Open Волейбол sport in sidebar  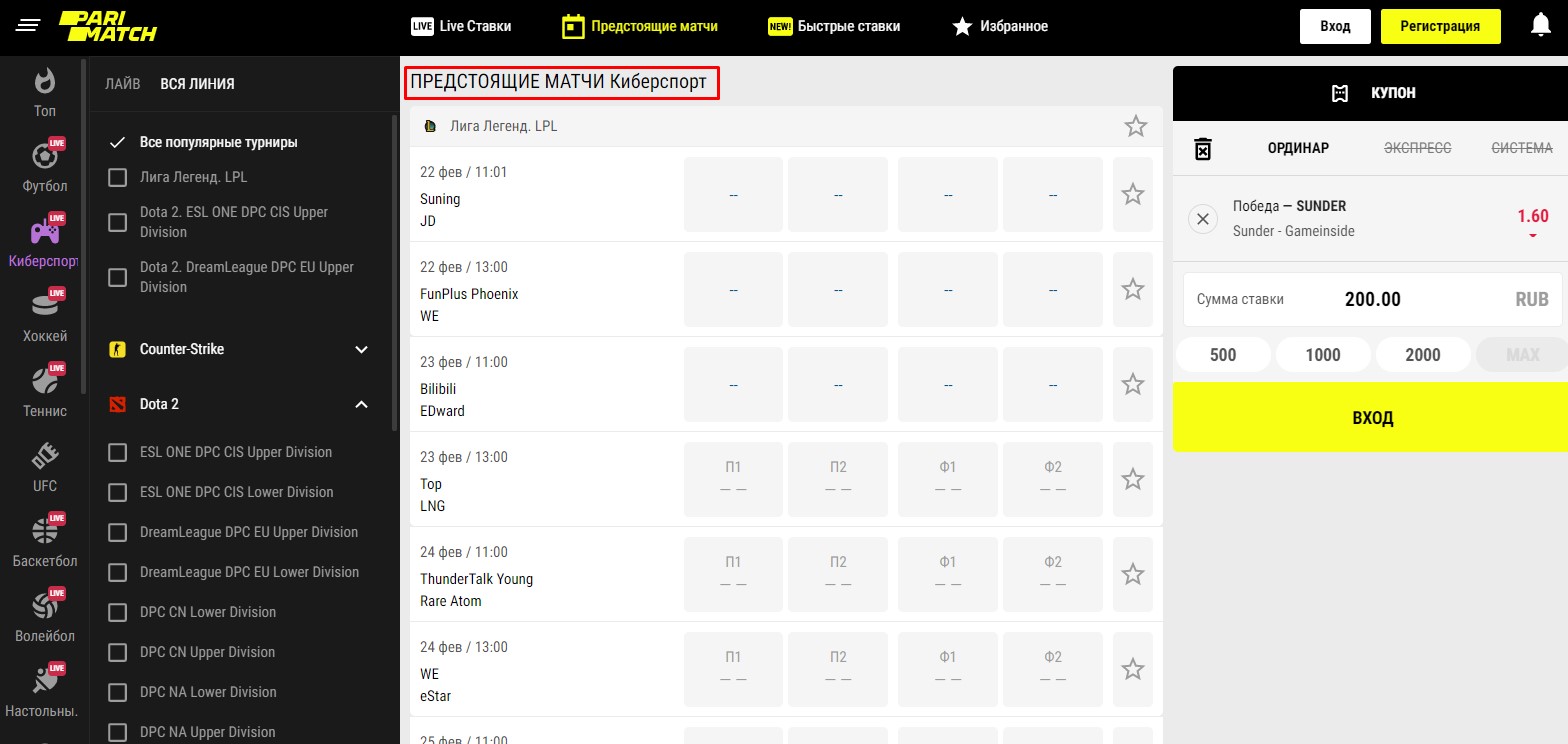tap(45, 617)
